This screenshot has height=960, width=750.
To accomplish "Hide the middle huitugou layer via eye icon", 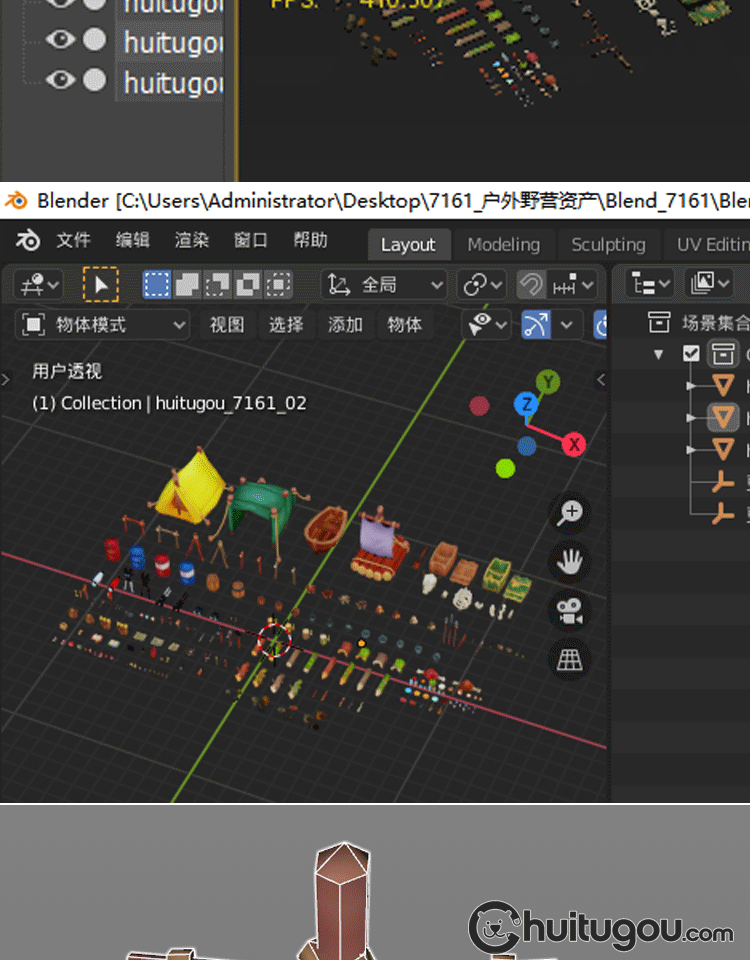I will coord(61,40).
